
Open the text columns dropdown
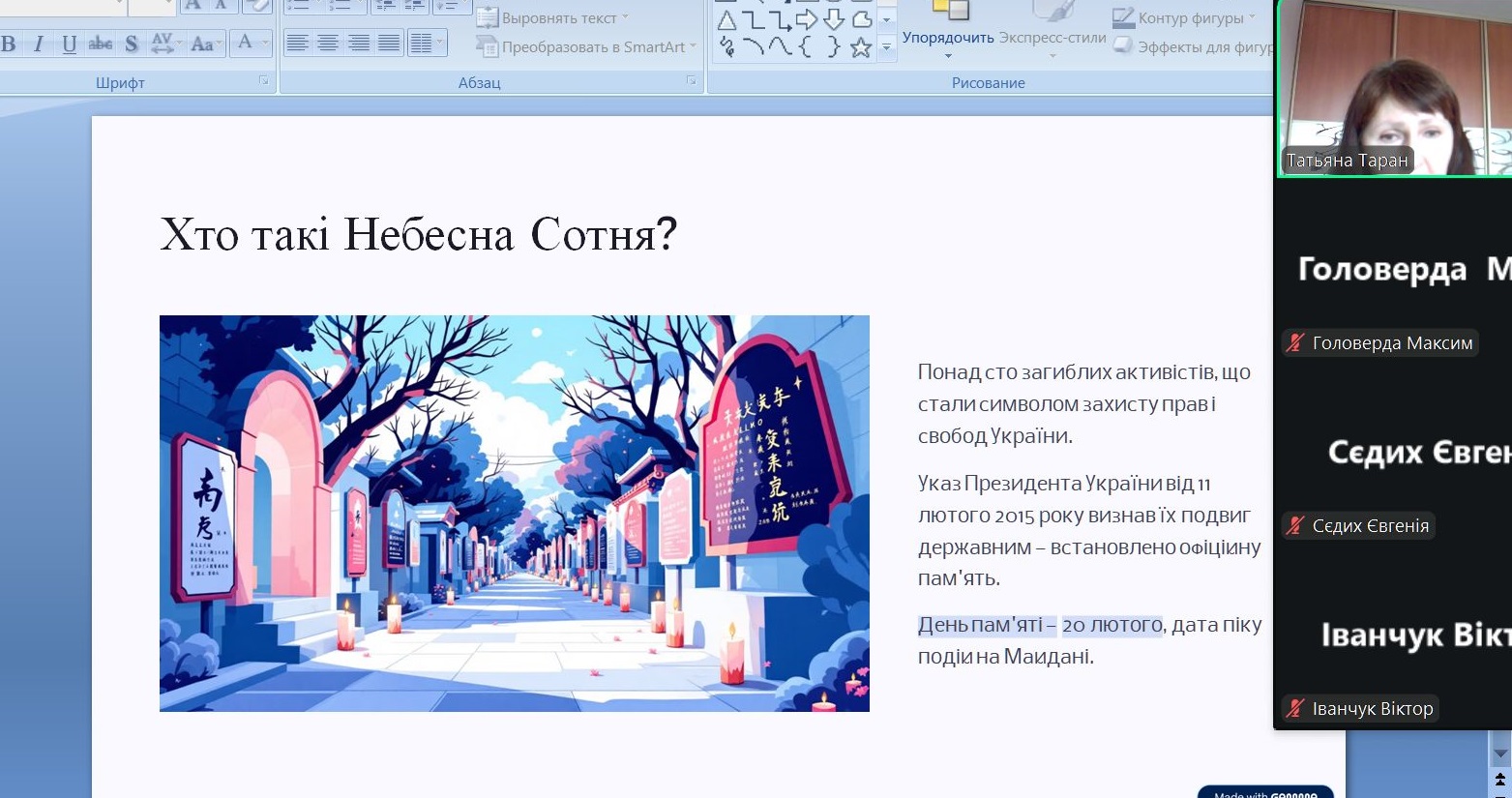click(427, 44)
